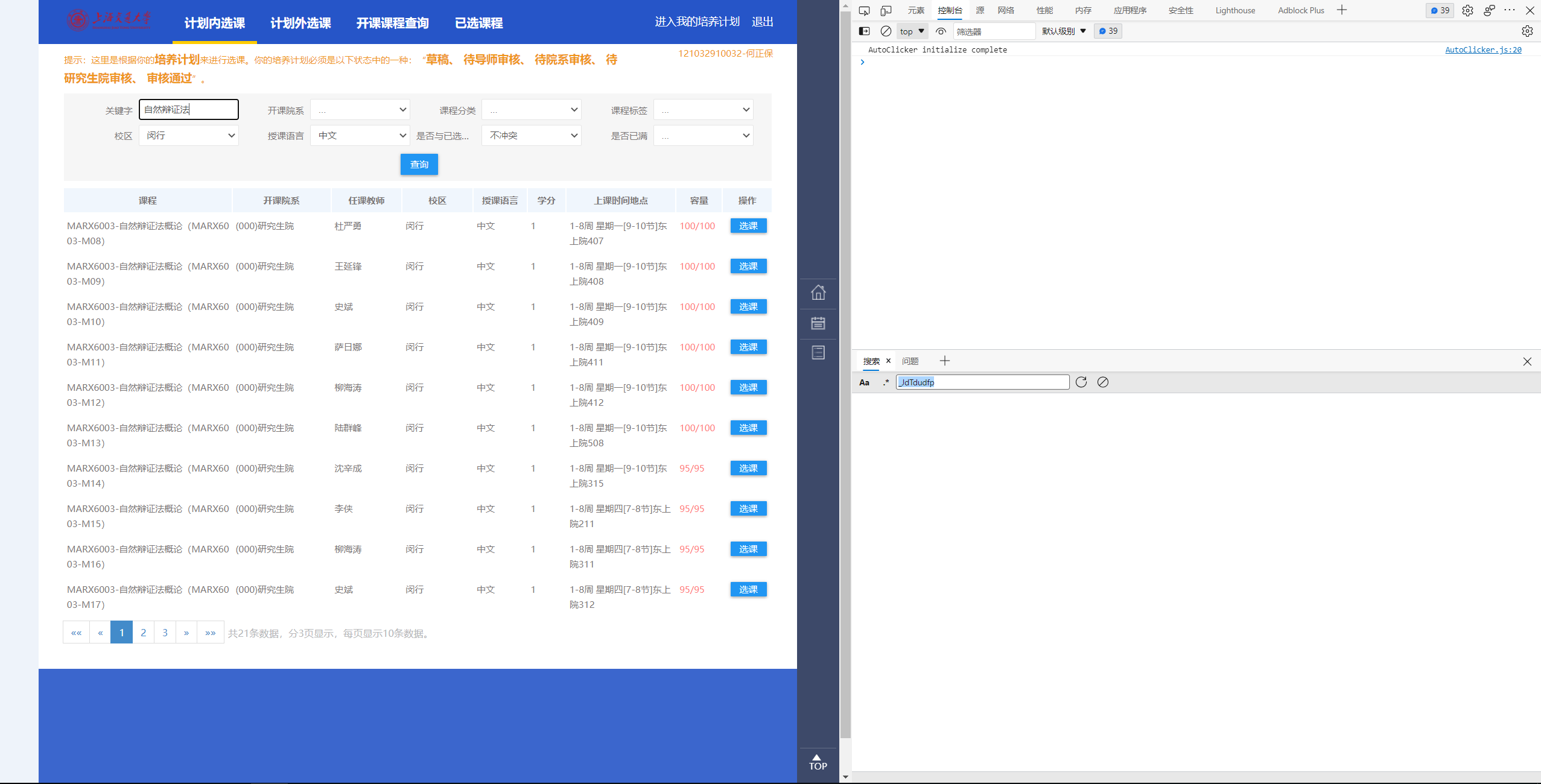Switch to 计划外选课 navigation tab
1541x784 pixels.
click(x=300, y=23)
